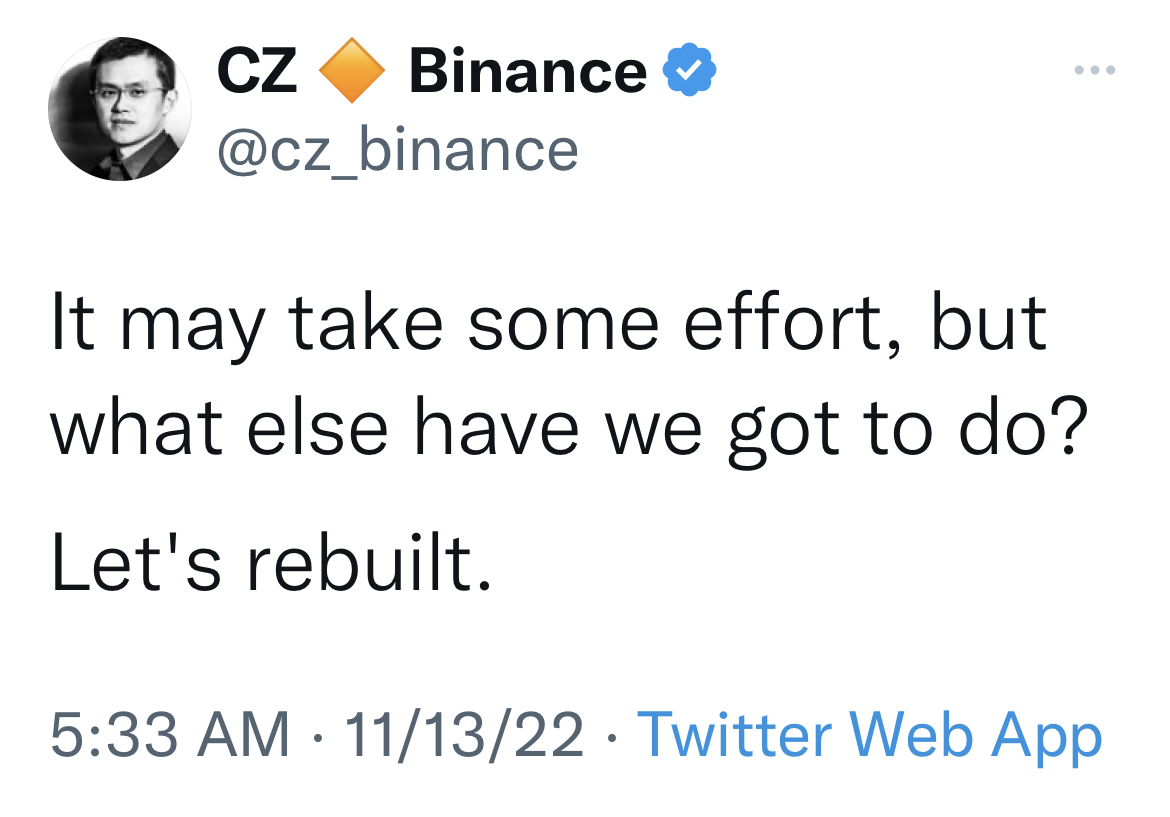Click the 11/13/22 date
The height and width of the screenshot is (817, 1170).
463,735
